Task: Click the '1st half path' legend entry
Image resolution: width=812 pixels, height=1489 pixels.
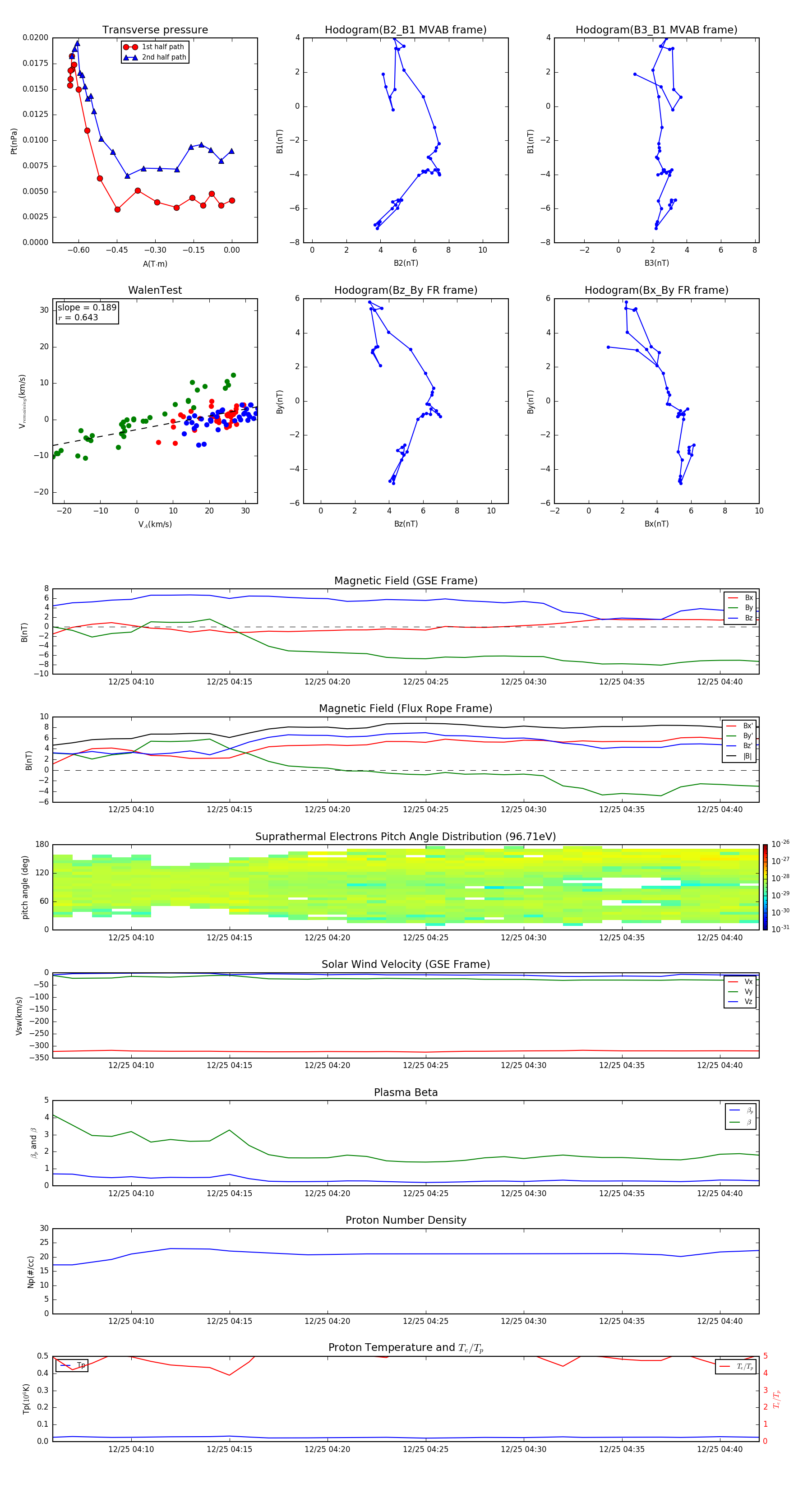Action: click(154, 47)
